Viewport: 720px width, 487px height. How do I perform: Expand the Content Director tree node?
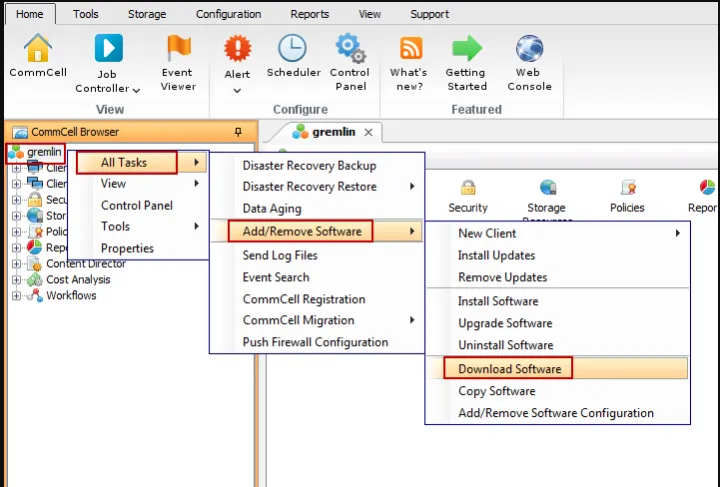[16, 263]
